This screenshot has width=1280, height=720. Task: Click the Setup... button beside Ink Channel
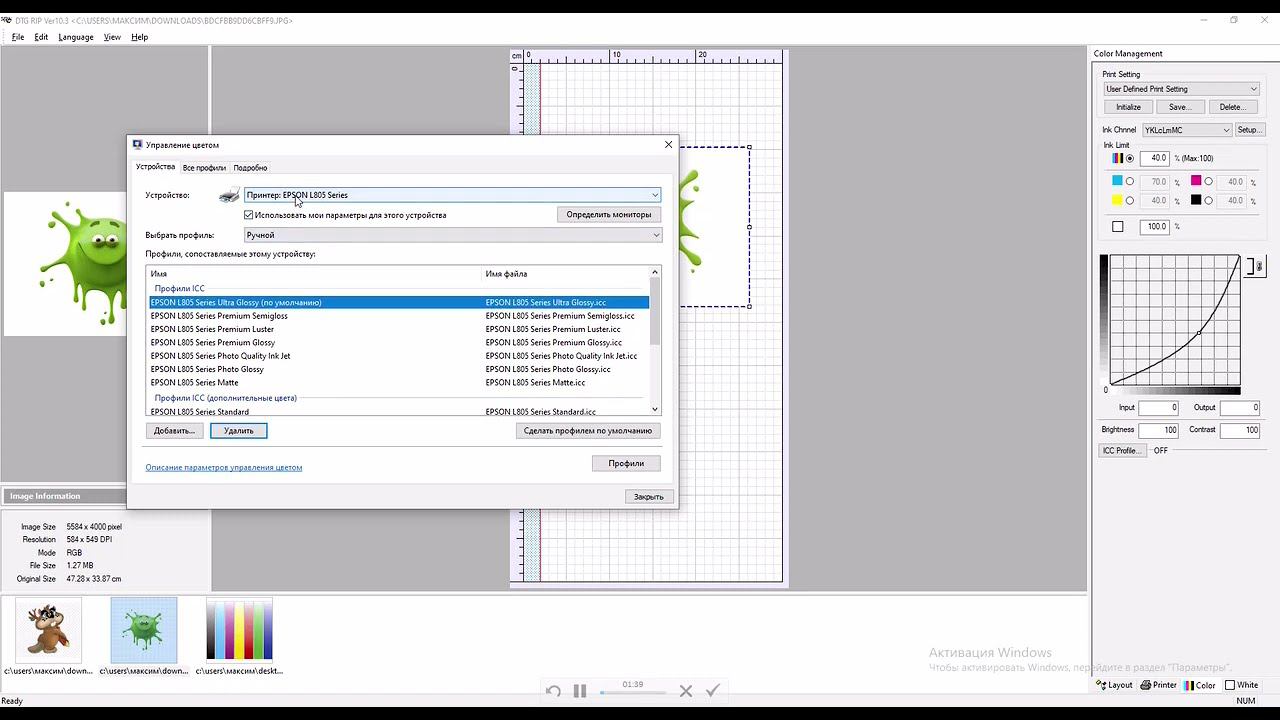coord(1249,130)
